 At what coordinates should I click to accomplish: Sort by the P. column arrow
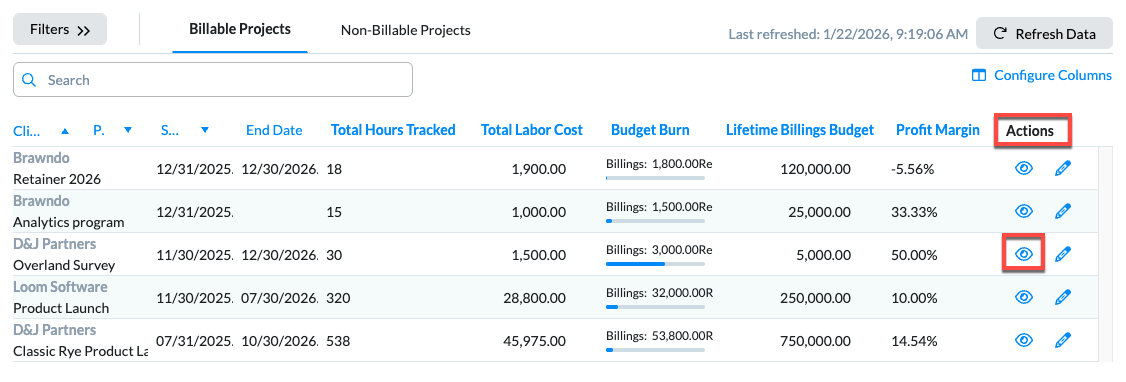point(128,130)
